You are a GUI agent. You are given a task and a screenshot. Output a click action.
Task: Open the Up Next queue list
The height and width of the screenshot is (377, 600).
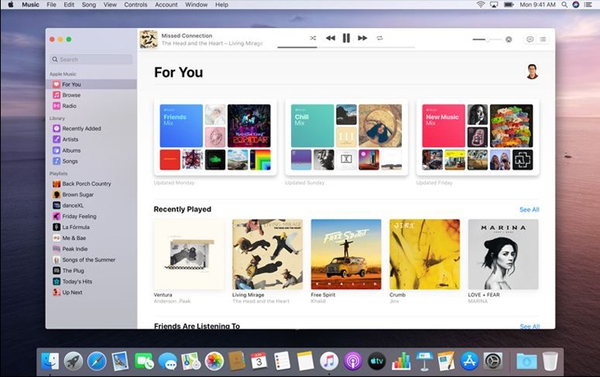(x=543, y=39)
